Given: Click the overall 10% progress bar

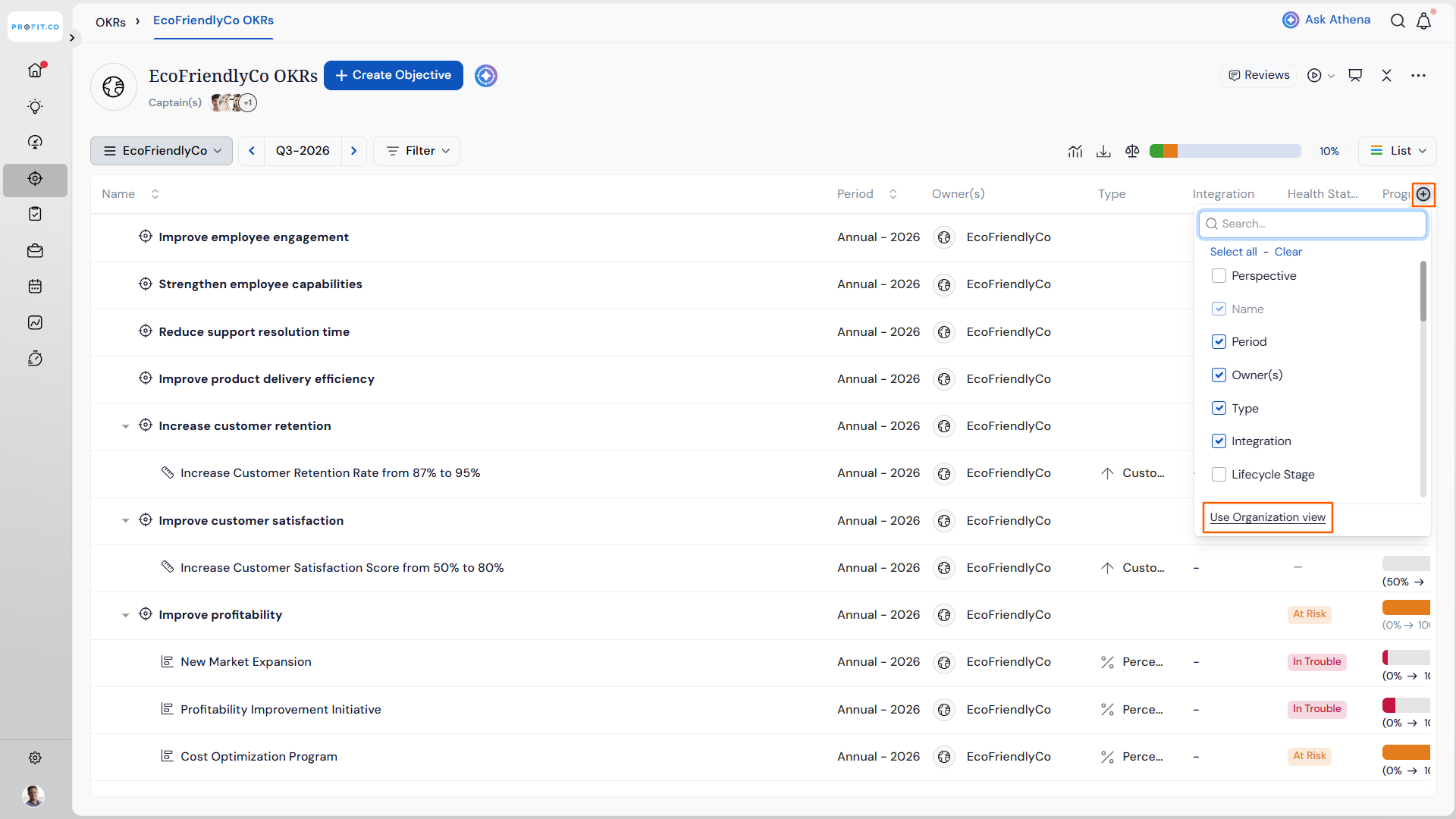Looking at the screenshot, I should pos(1225,151).
